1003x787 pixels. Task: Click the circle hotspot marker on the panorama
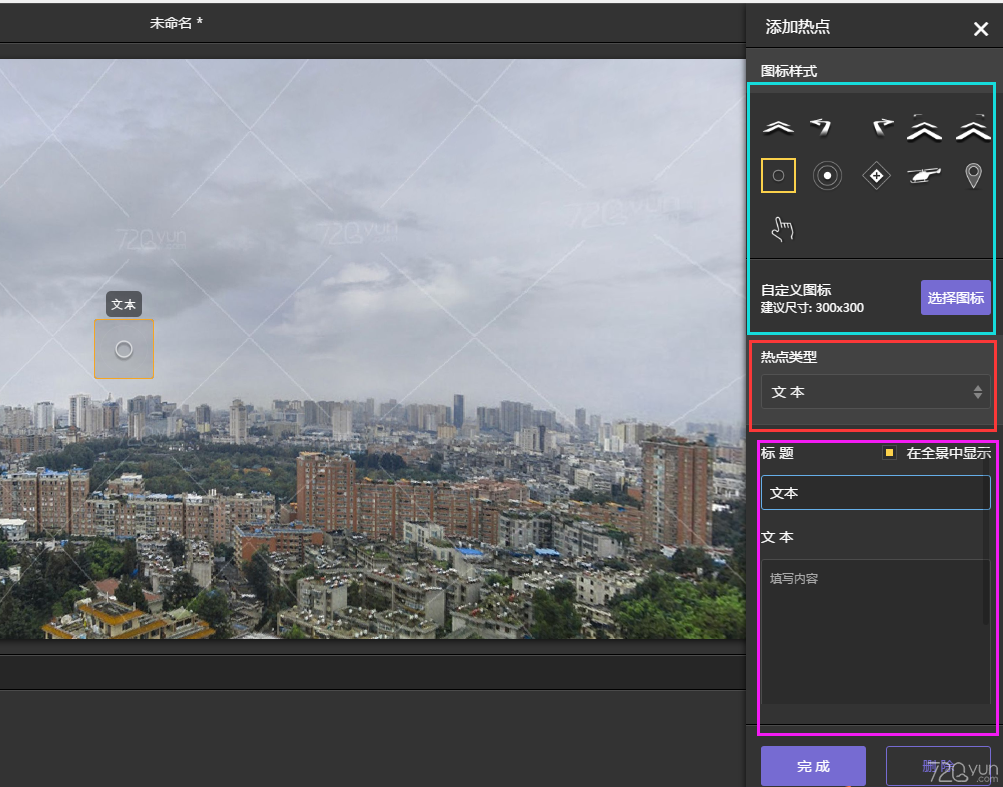click(124, 349)
